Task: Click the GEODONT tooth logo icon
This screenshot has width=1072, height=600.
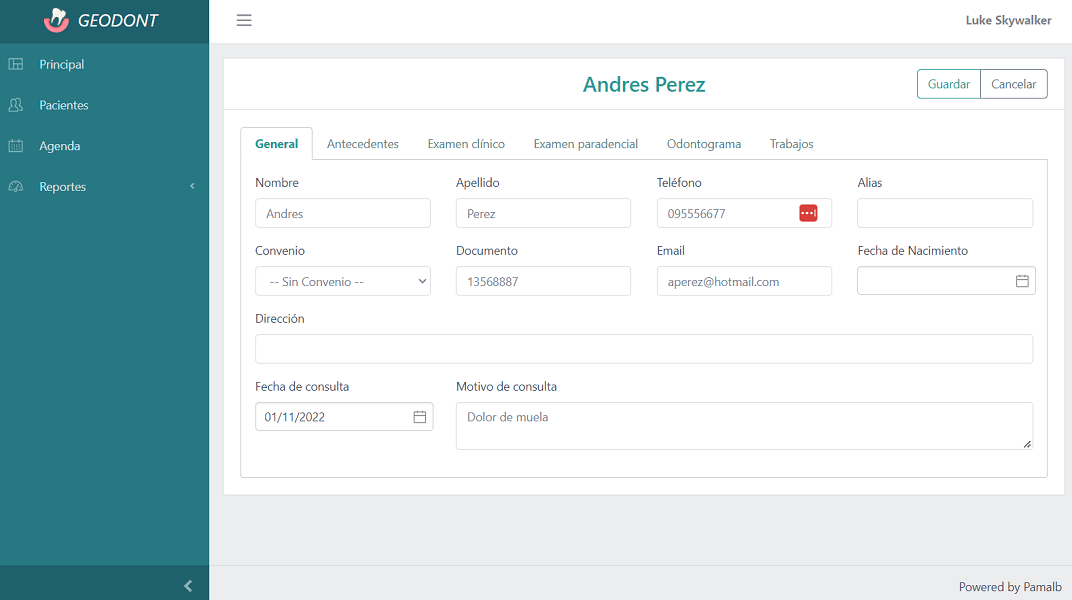Action: tap(57, 20)
